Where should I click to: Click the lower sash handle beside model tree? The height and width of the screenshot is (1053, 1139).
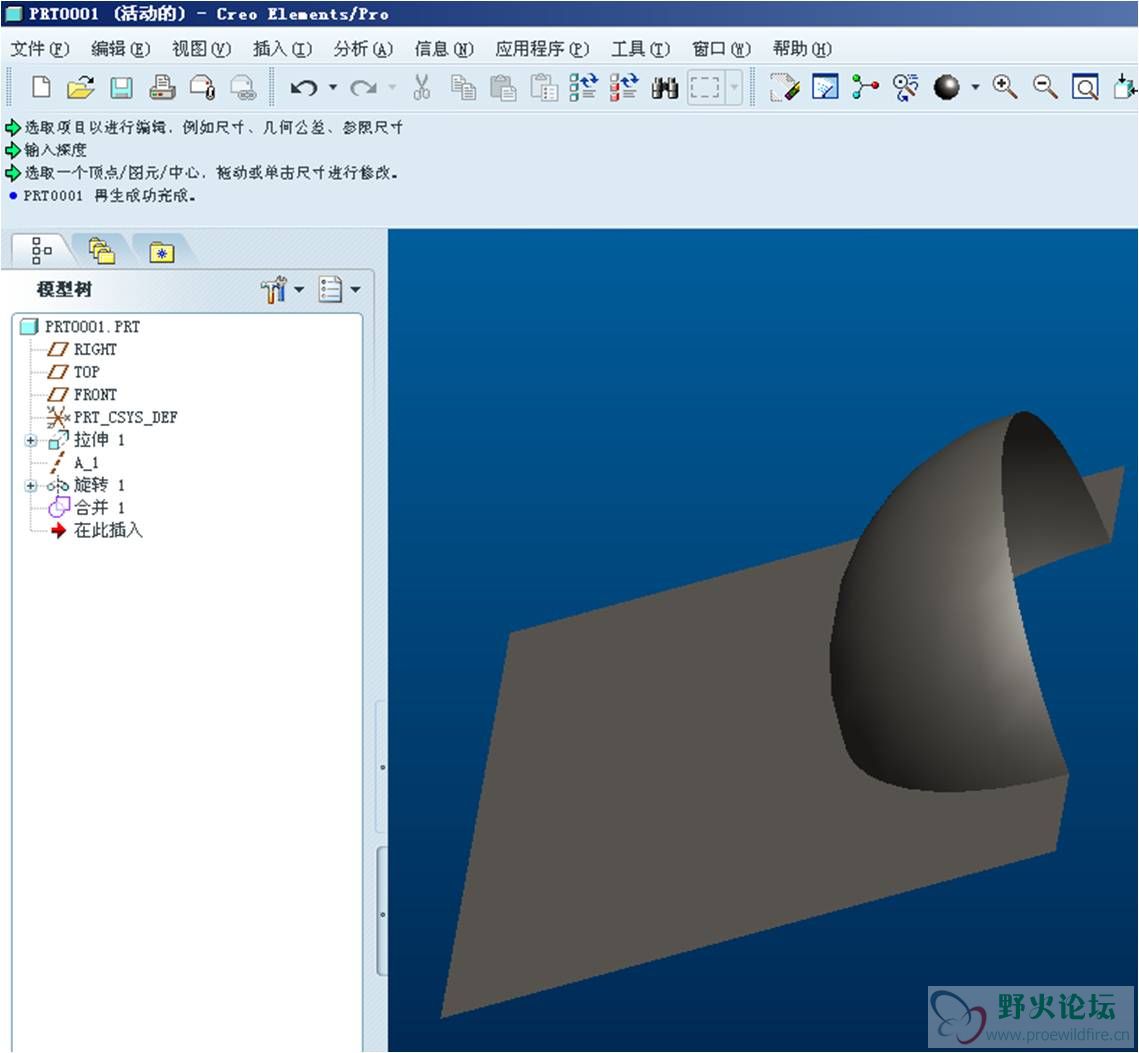point(382,914)
